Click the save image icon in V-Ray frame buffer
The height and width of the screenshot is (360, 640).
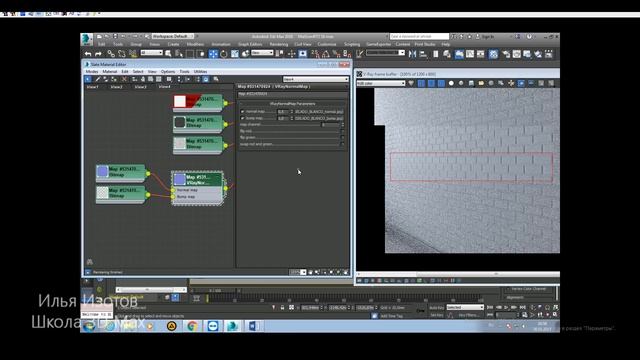pos(471,83)
